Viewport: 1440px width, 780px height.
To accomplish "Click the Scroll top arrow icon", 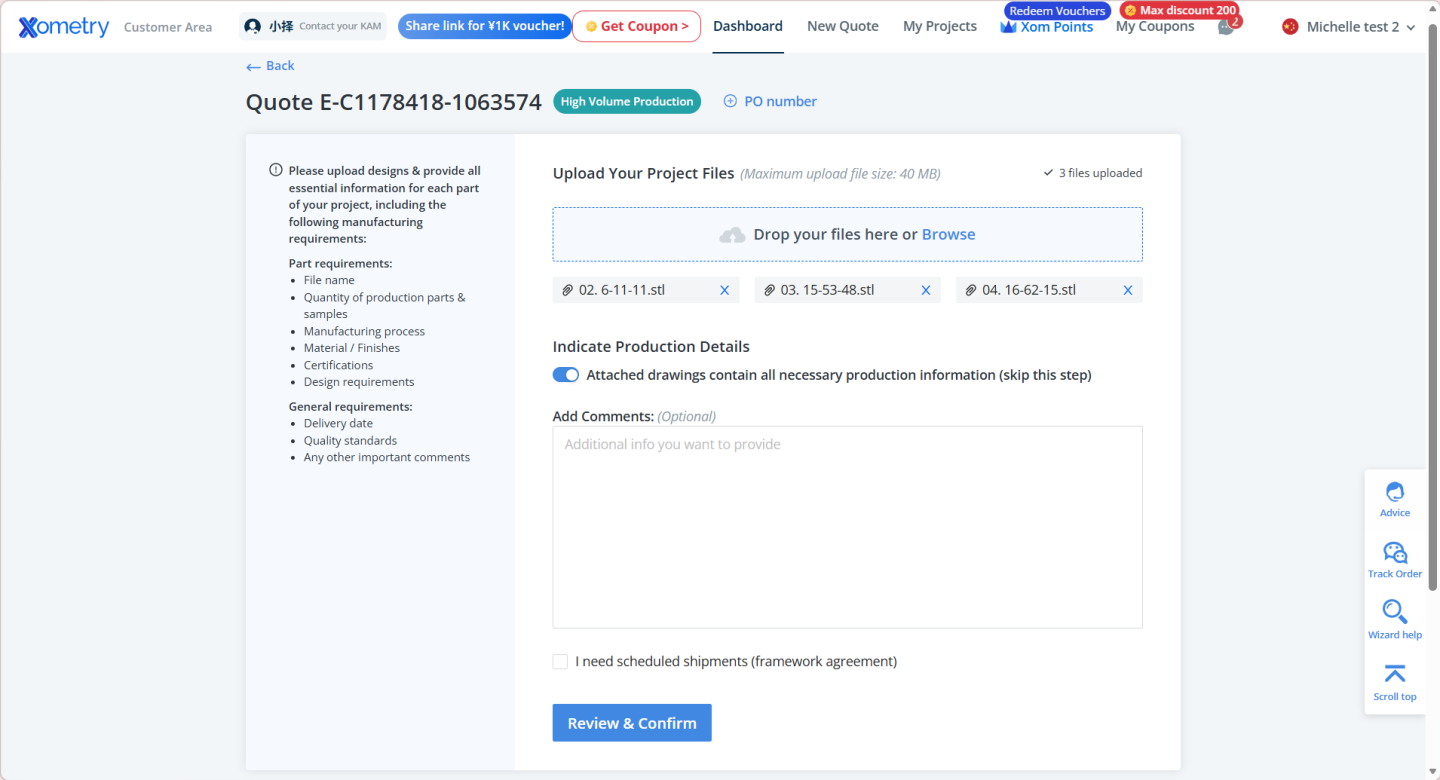I will click(1394, 674).
